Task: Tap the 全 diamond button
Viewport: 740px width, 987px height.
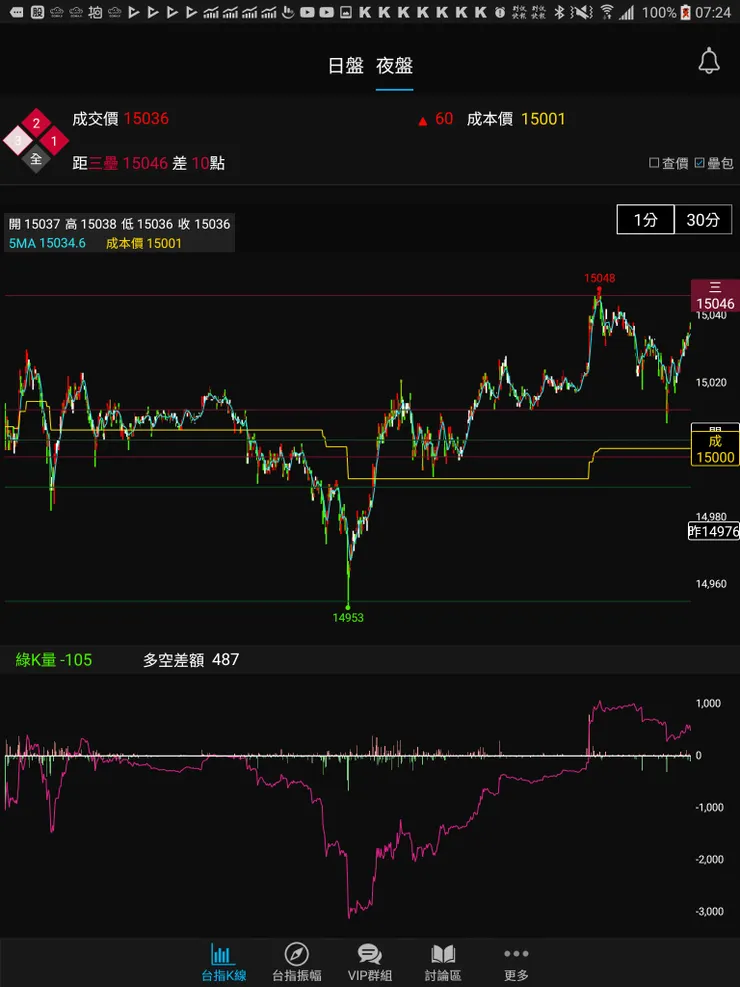Action: (x=36, y=159)
